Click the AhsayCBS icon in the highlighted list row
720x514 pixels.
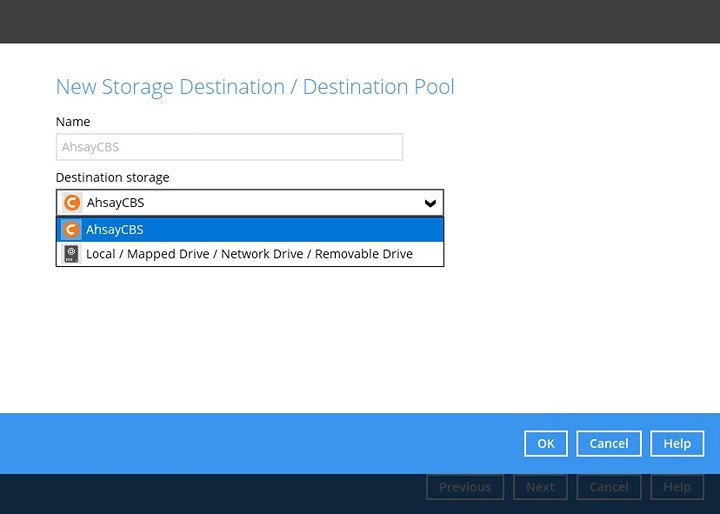[x=71, y=230]
